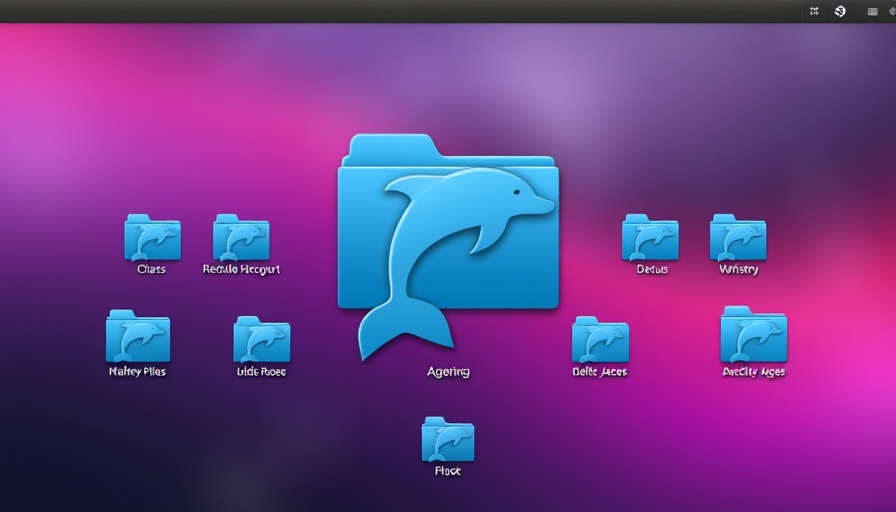Open the 'Class' dolphin folder
The height and width of the screenshot is (512, 896).
point(153,238)
